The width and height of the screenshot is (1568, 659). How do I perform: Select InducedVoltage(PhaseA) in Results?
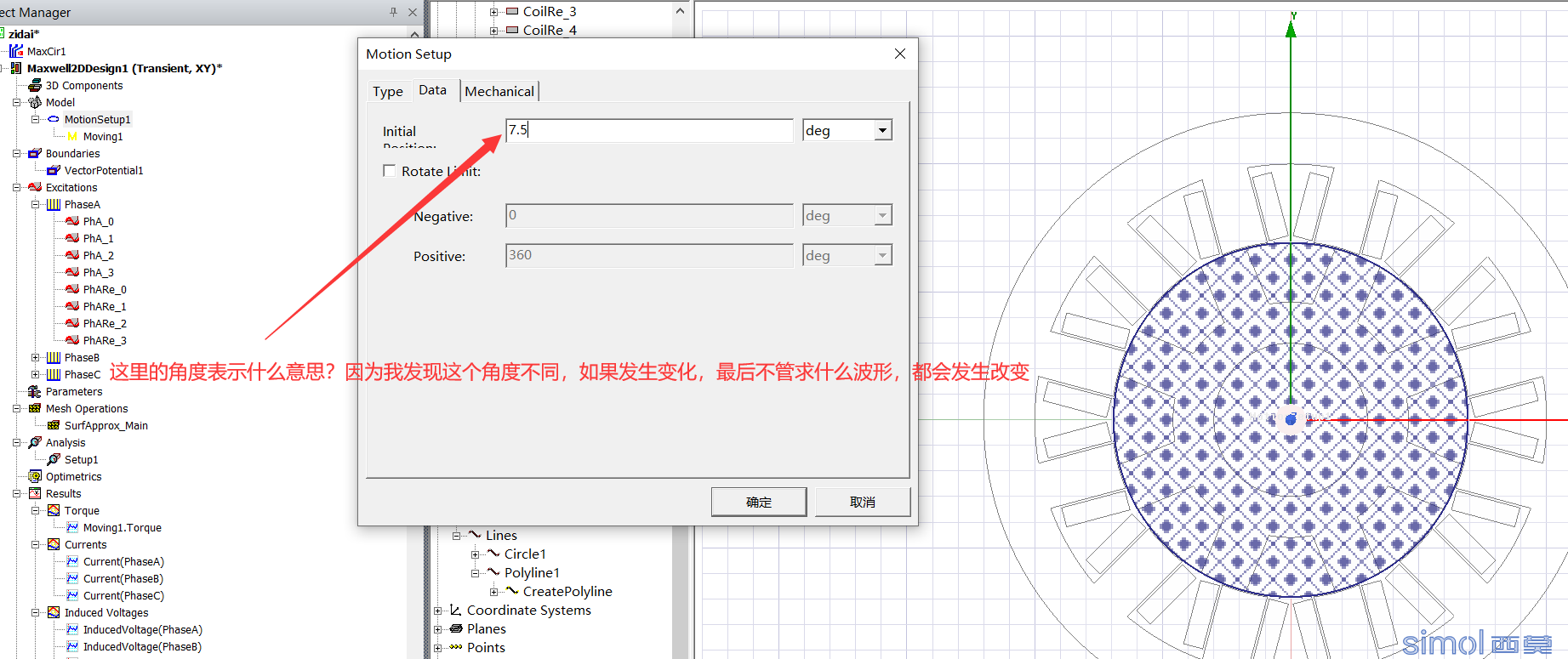click(143, 629)
